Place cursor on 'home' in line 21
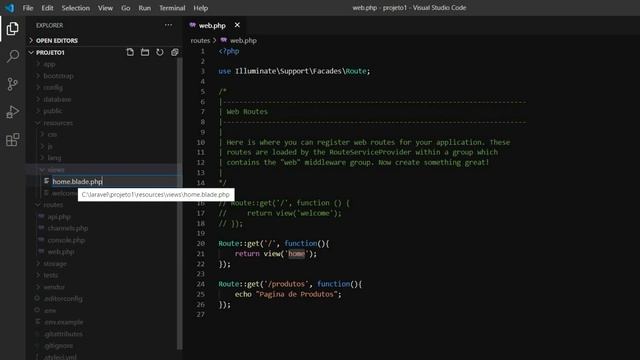The width and height of the screenshot is (640, 360). coord(296,253)
